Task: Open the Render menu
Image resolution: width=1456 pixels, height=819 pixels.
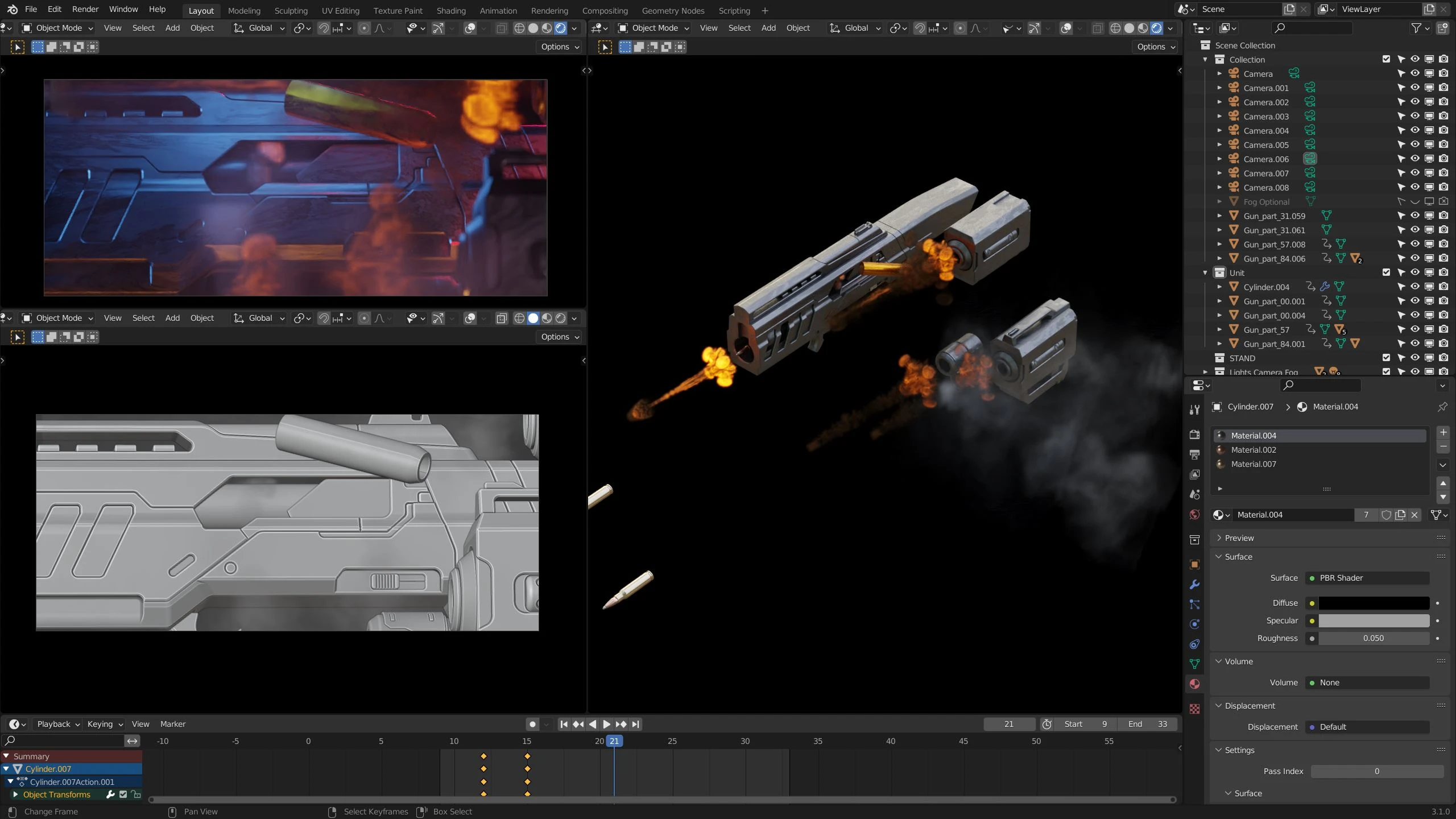Action: pos(85,9)
